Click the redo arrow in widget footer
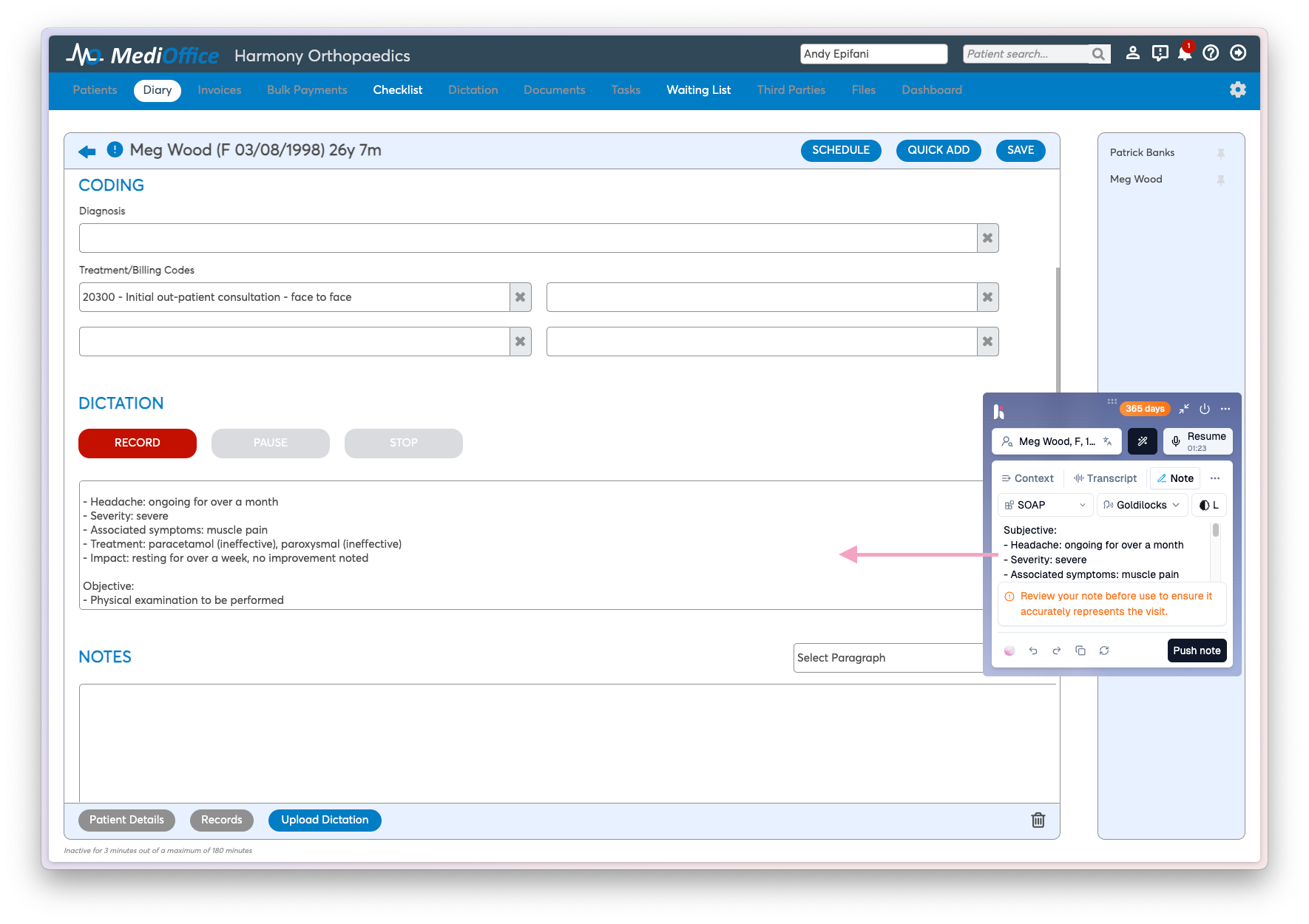1309x924 pixels. (x=1057, y=650)
